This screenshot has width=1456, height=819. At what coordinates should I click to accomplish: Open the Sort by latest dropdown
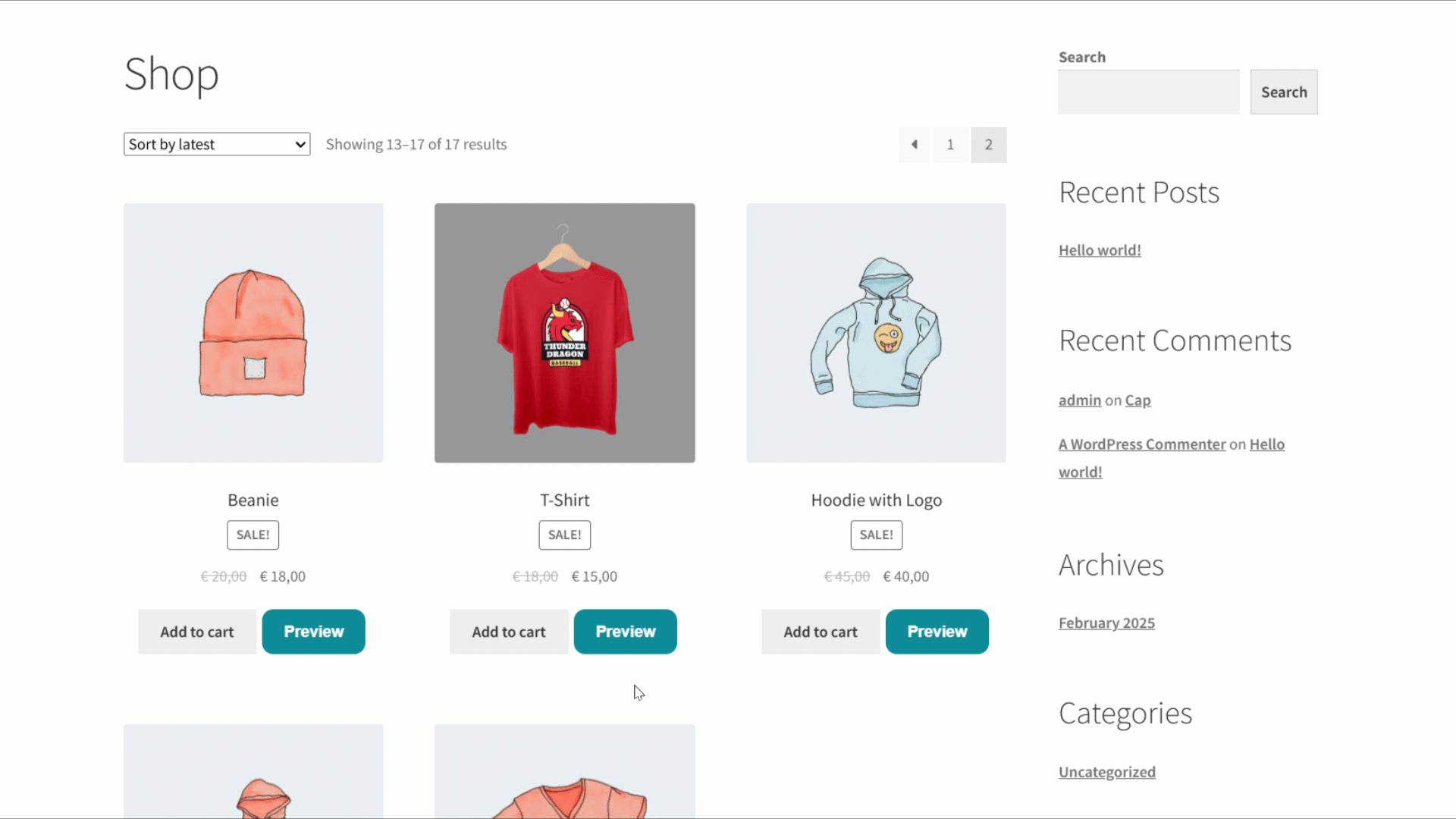coord(217,144)
